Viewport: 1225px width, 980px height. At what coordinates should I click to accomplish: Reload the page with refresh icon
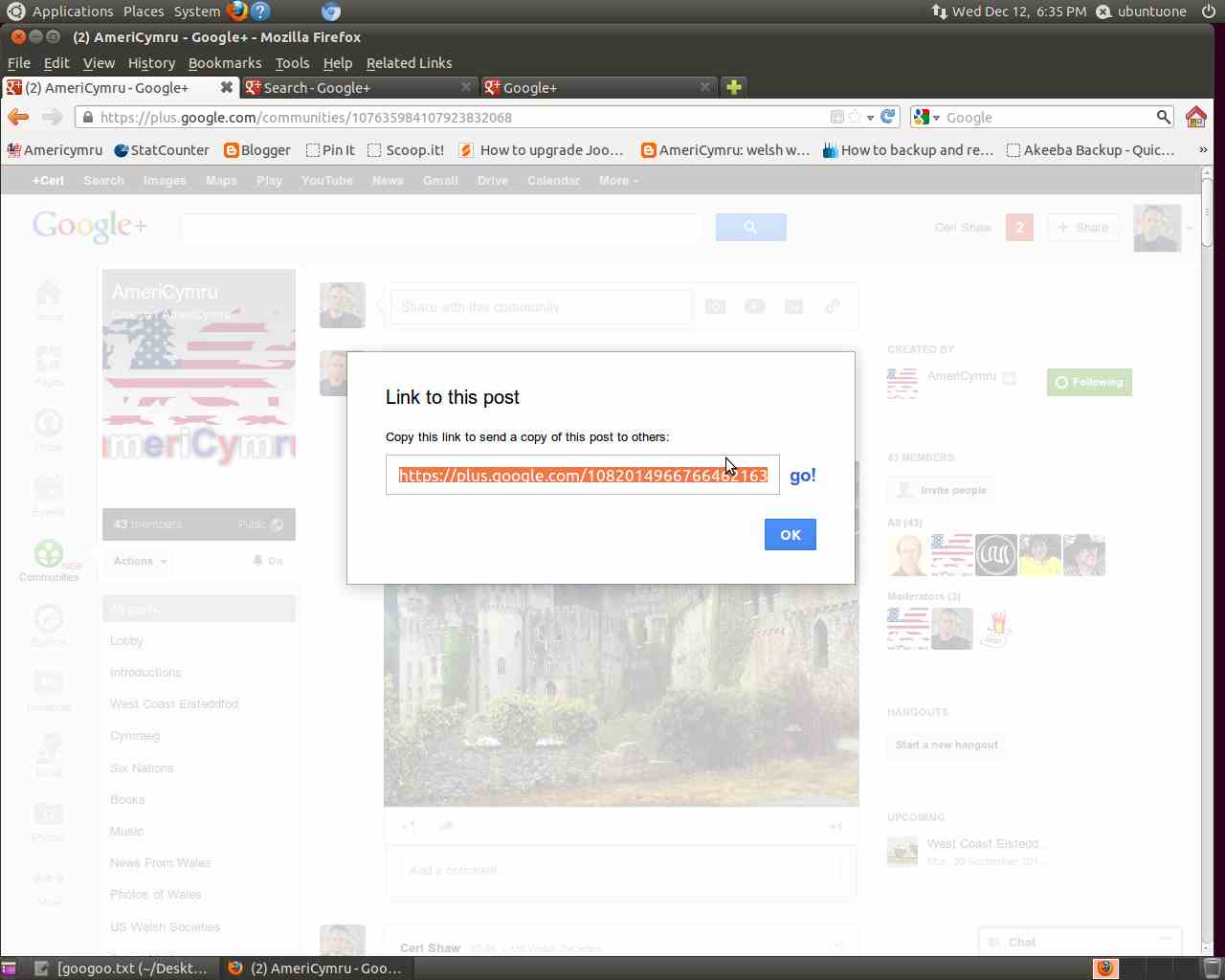coord(888,117)
